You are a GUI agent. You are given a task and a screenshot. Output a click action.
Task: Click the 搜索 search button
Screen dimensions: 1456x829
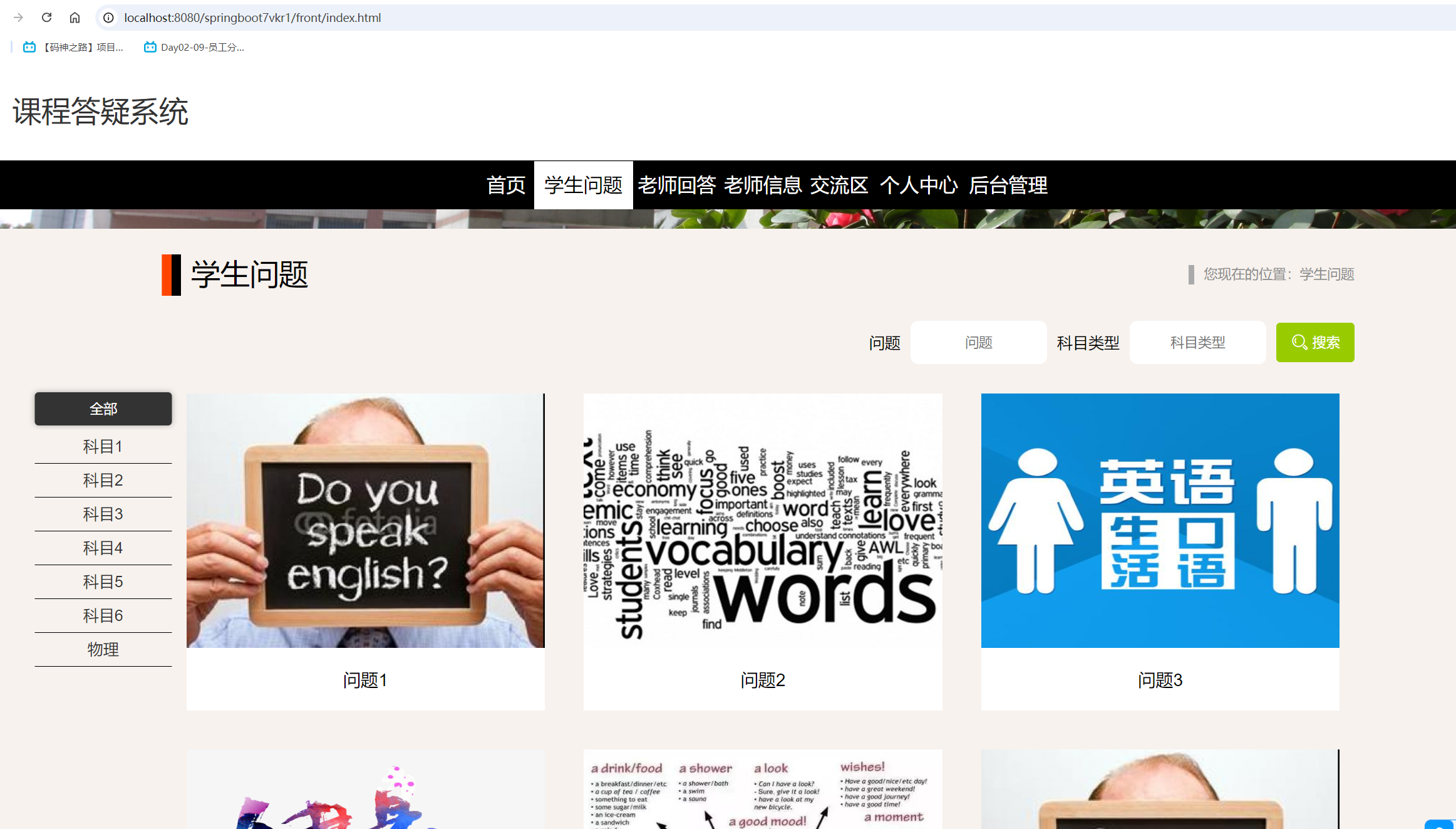pos(1314,342)
